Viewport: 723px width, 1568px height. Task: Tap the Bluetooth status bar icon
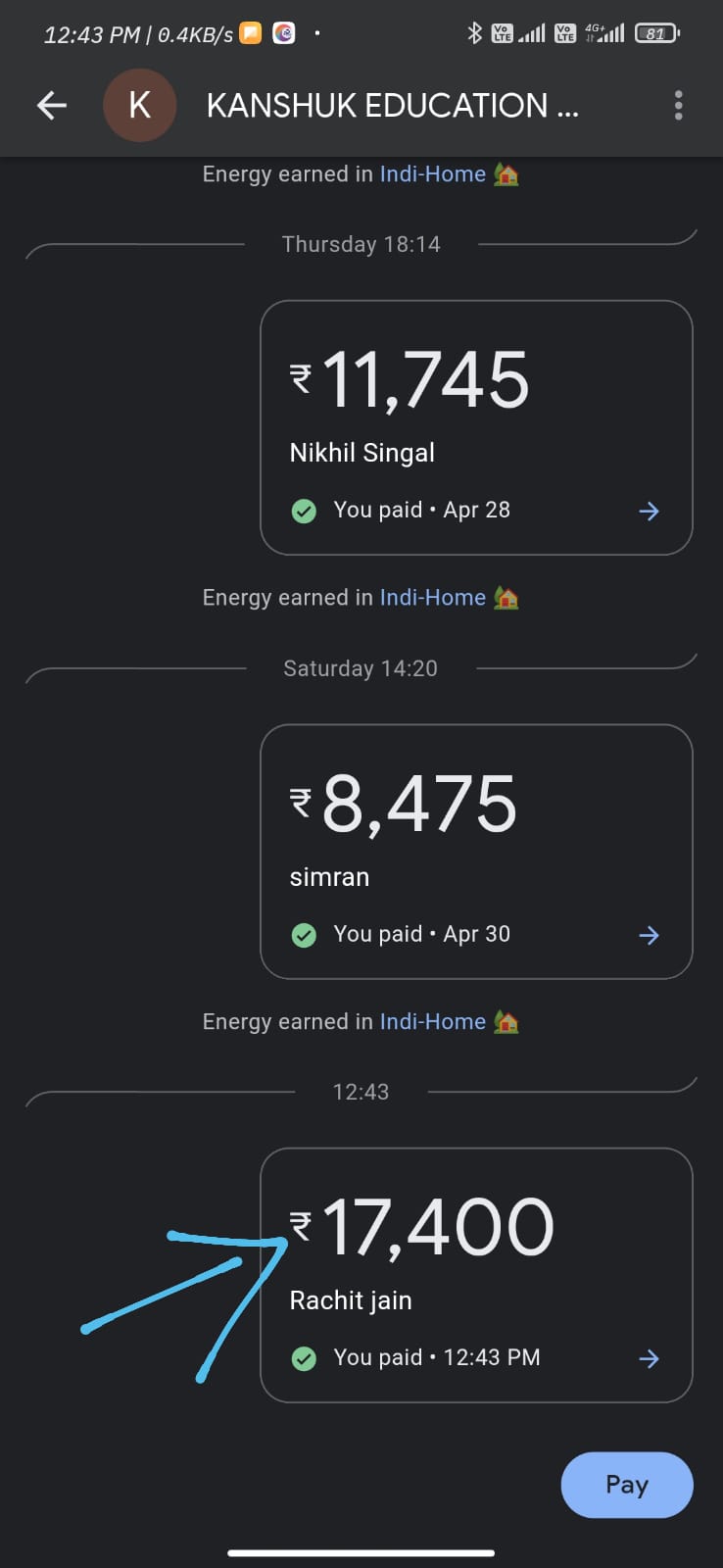(475, 33)
